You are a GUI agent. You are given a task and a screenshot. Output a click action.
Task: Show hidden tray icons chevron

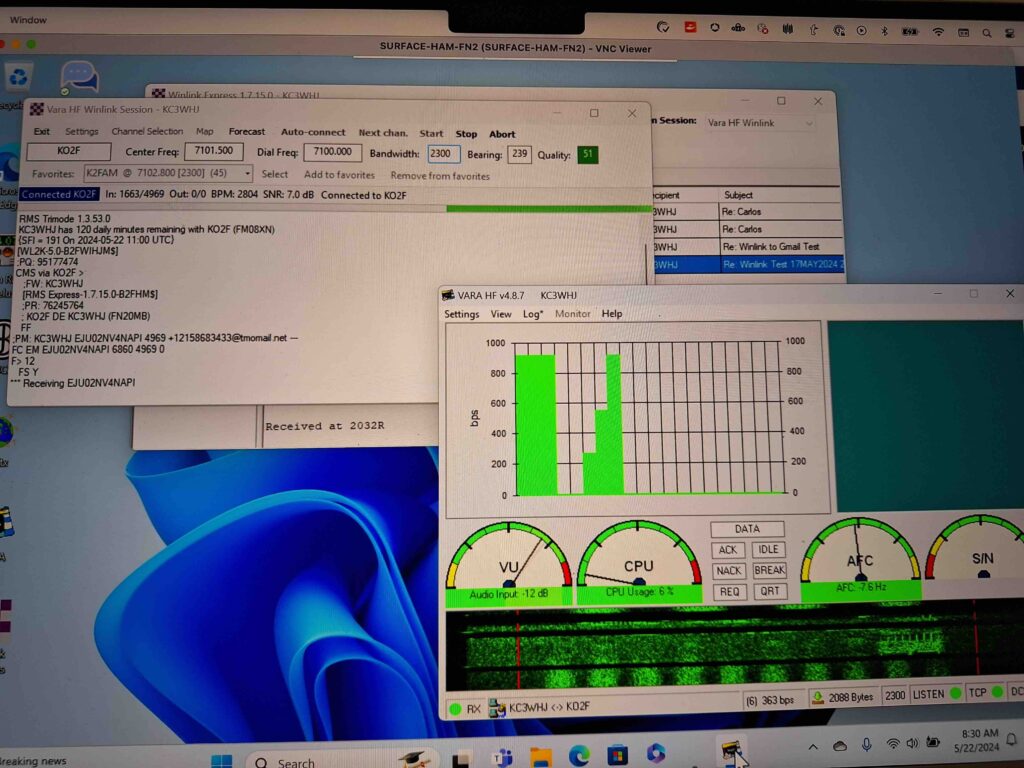pyautogui.click(x=813, y=747)
